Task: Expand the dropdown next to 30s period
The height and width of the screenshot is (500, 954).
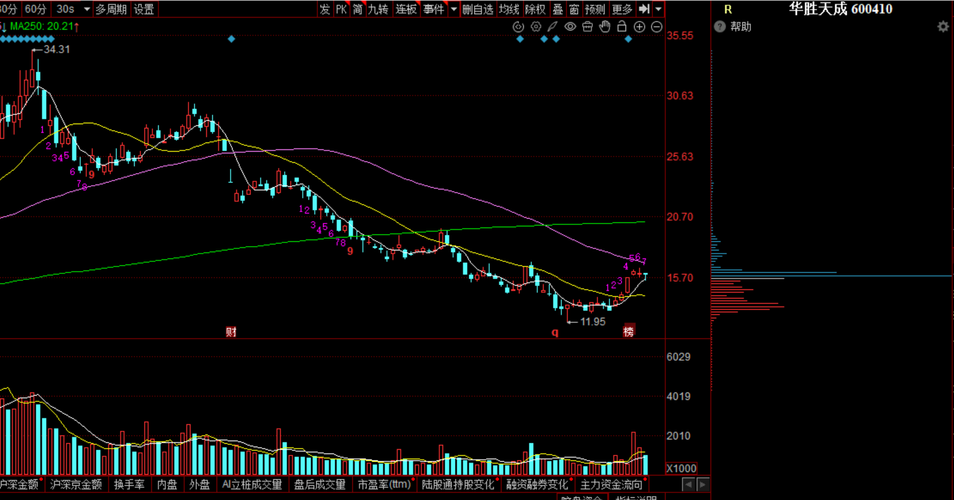Action: [x=87, y=9]
